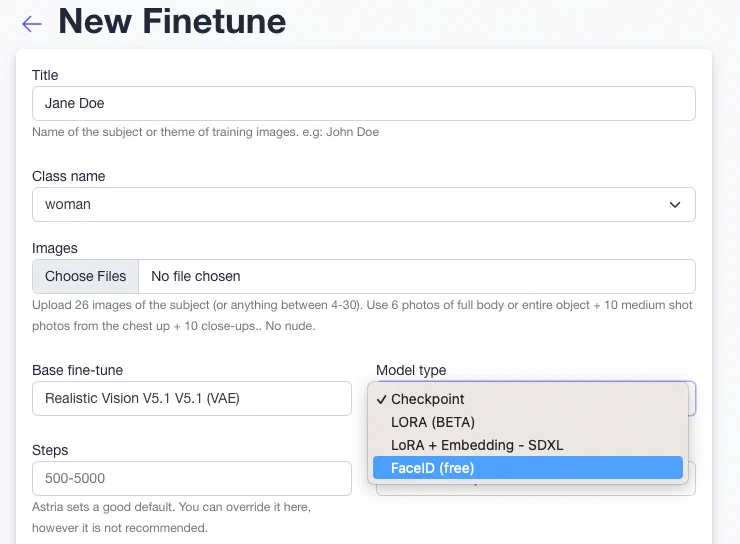This screenshot has width=740, height=544.
Task: Open the Base fine-tune field Realistic Vision V5.1
Action: tap(192, 398)
